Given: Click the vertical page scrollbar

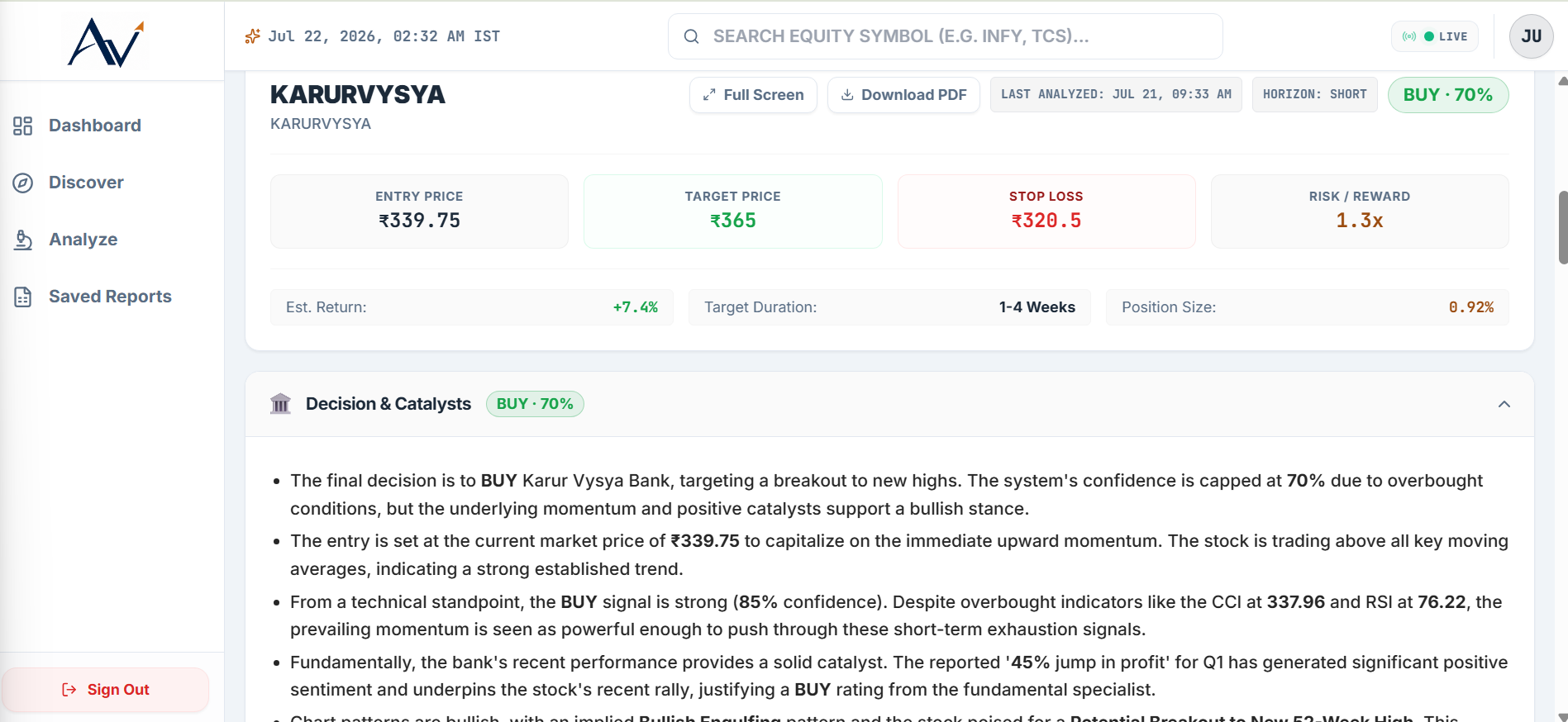Looking at the screenshot, I should pyautogui.click(x=1562, y=228).
